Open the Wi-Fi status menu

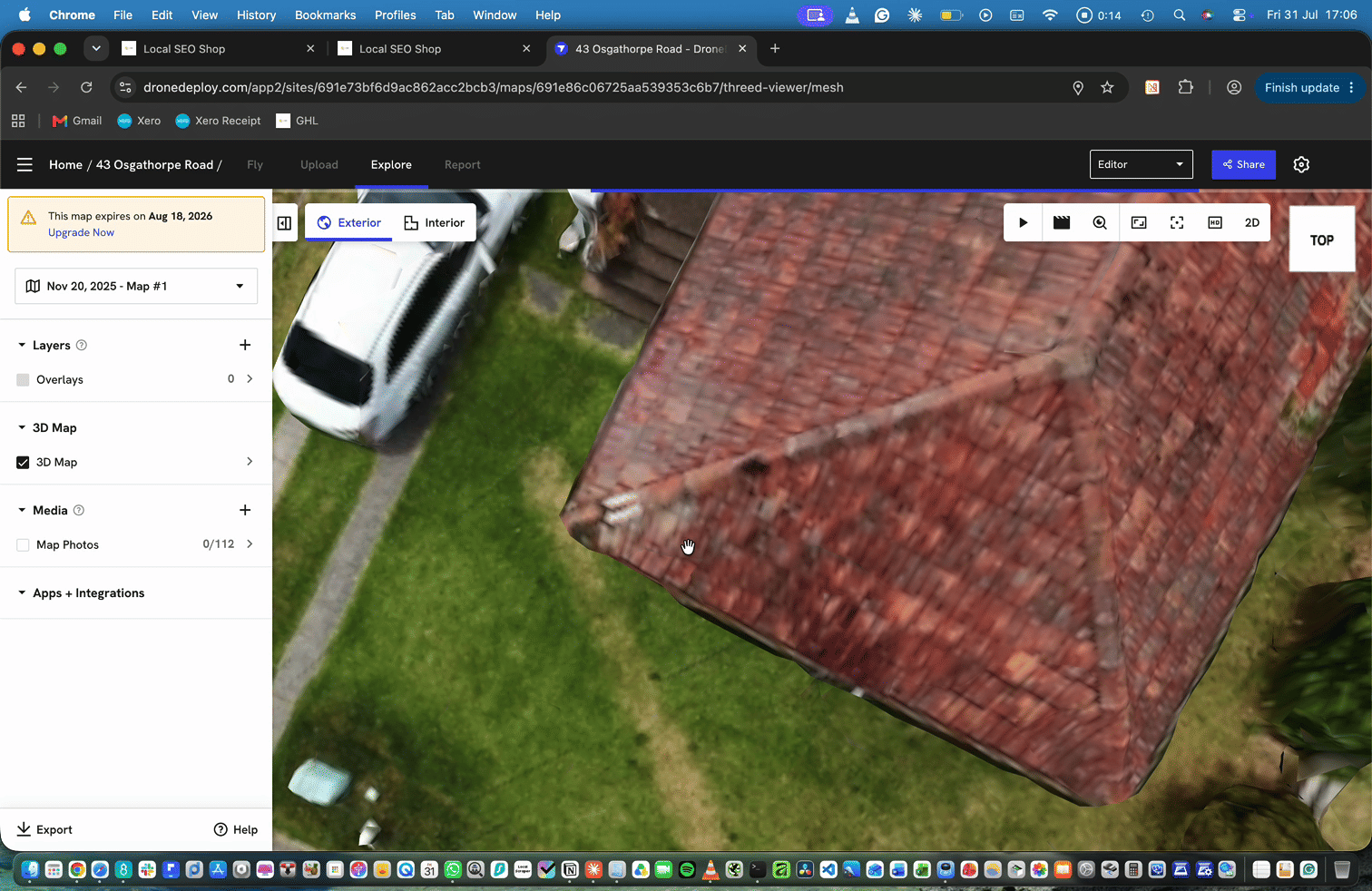coord(1050,15)
